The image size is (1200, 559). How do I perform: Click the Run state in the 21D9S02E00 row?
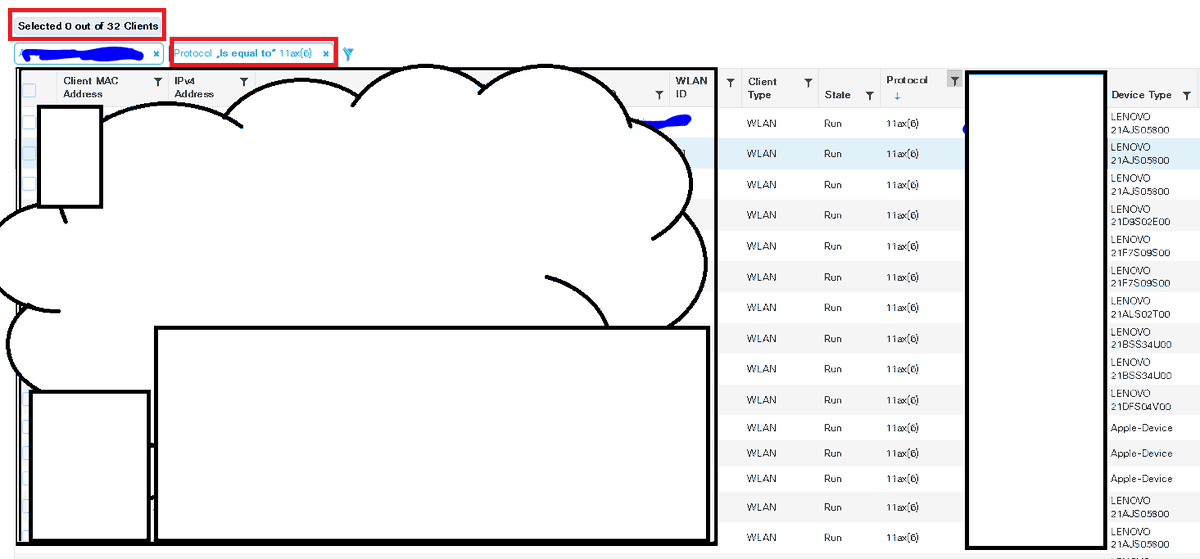(x=833, y=215)
